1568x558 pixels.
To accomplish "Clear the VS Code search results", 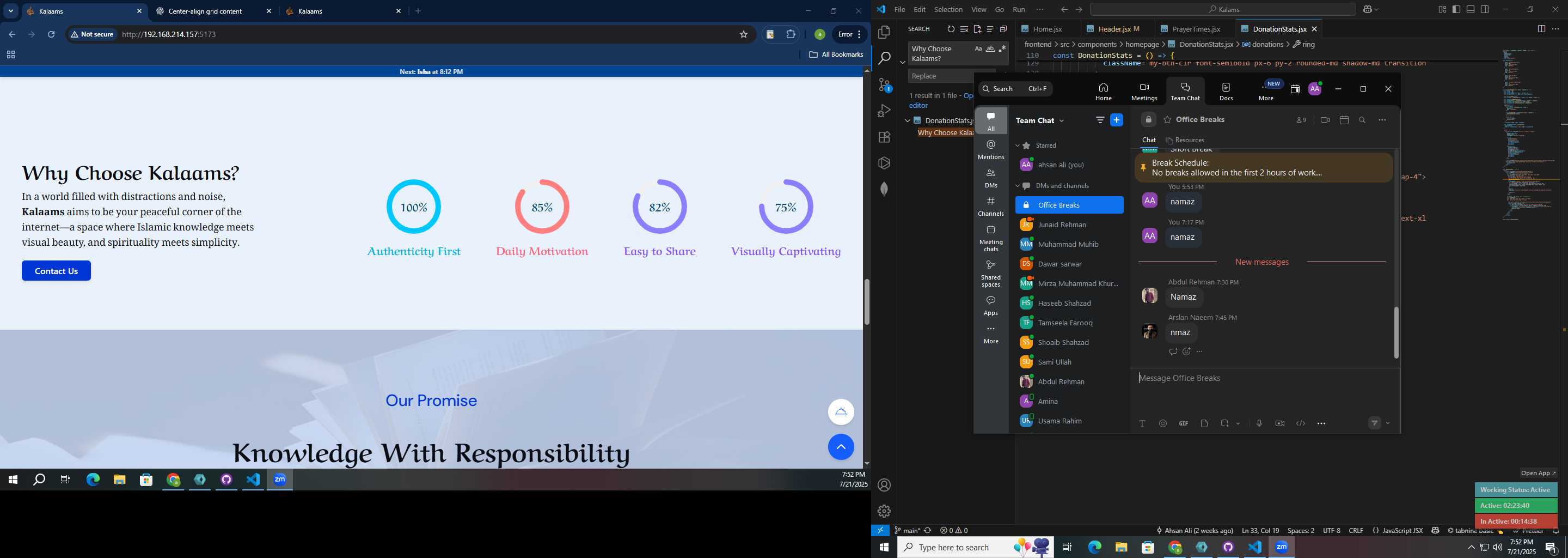I will pos(964,29).
